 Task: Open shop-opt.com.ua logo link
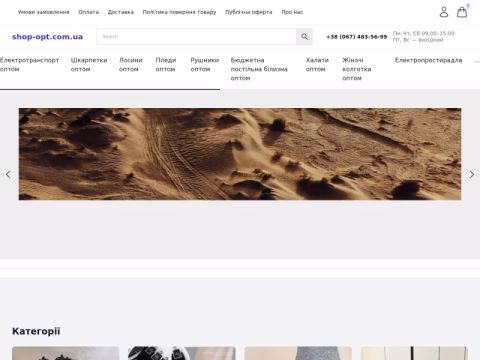tap(47, 37)
